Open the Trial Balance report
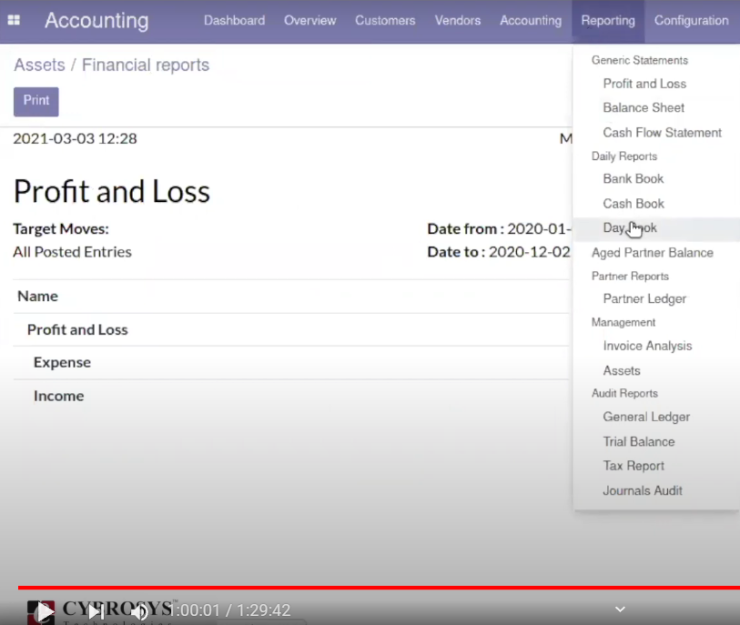The image size is (740, 625). (x=639, y=441)
